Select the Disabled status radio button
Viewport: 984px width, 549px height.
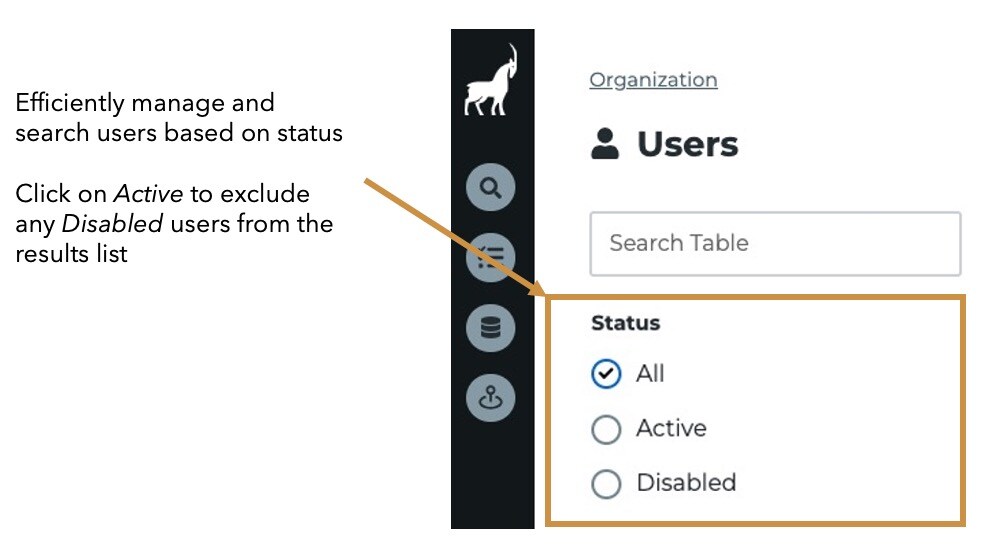point(606,484)
